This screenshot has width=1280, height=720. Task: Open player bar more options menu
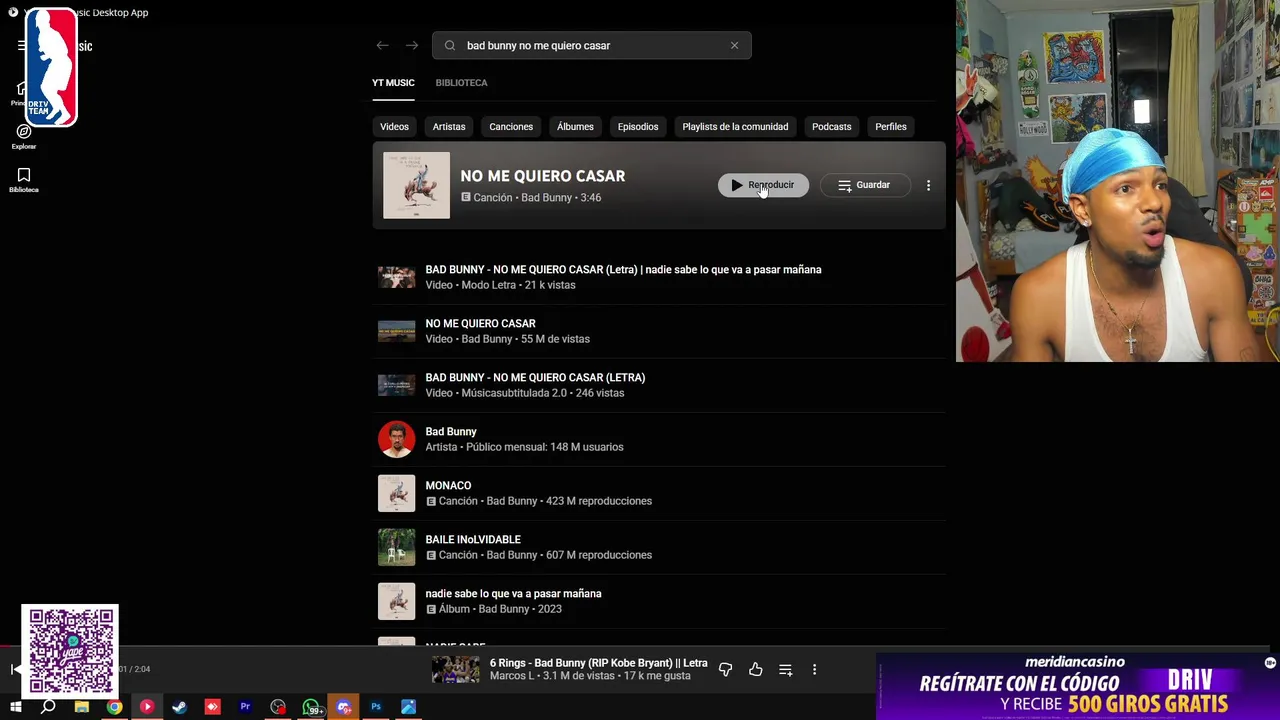[814, 669]
